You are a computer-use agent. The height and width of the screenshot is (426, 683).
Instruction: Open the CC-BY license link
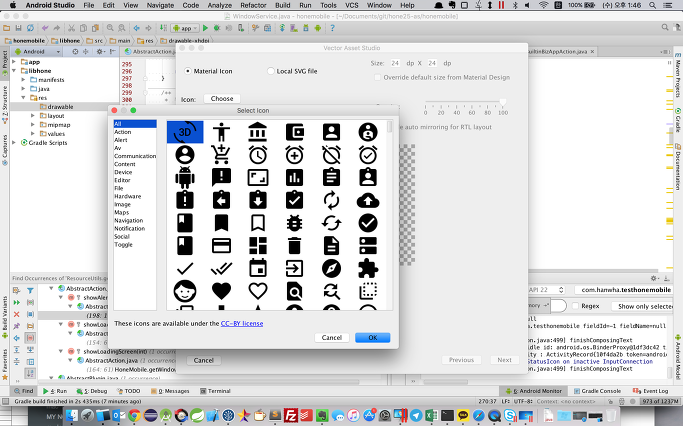(x=242, y=324)
